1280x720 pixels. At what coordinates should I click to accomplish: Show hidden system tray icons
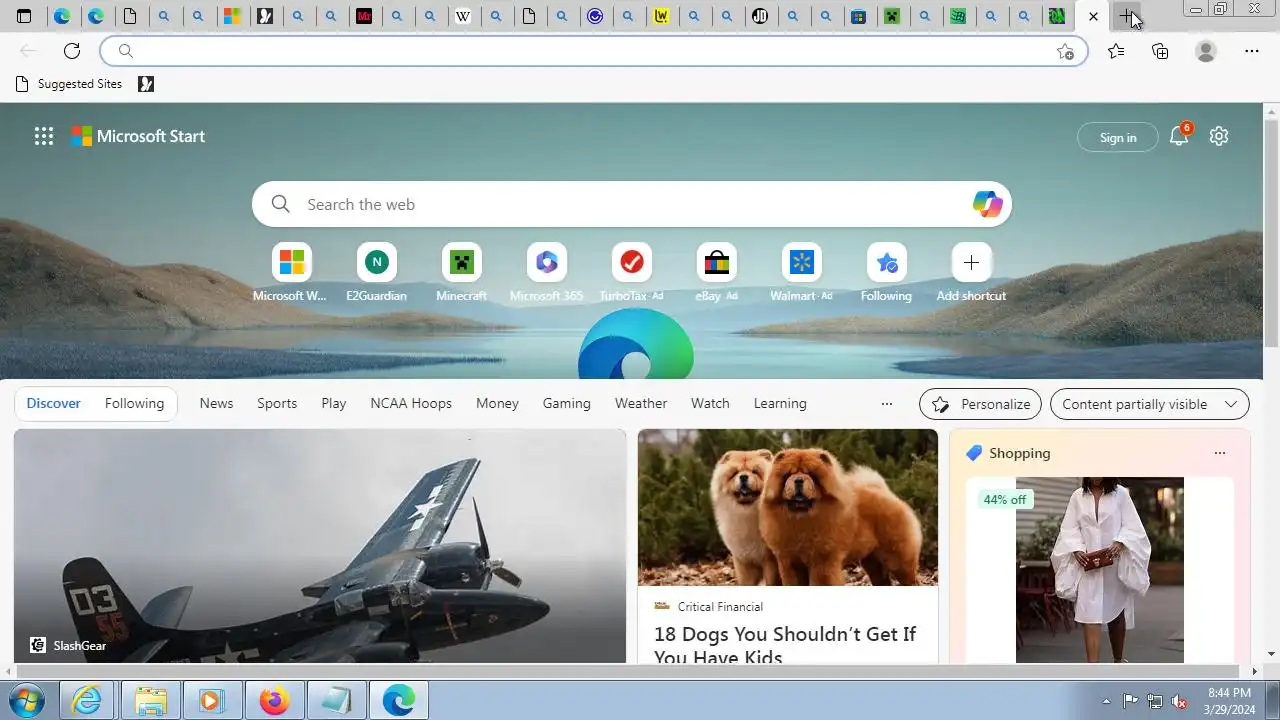click(x=1106, y=701)
